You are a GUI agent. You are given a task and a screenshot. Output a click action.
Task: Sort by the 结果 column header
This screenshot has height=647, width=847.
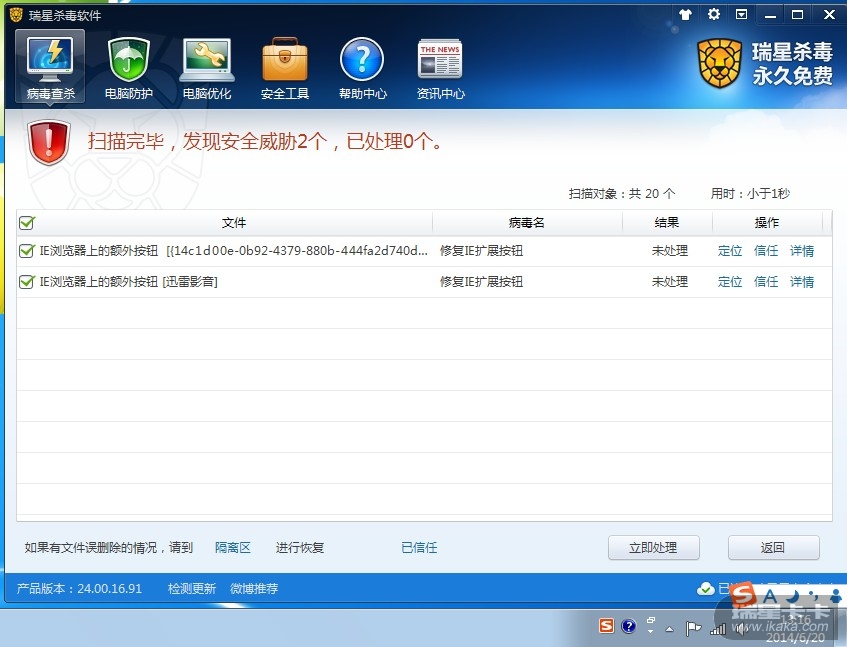click(x=666, y=223)
